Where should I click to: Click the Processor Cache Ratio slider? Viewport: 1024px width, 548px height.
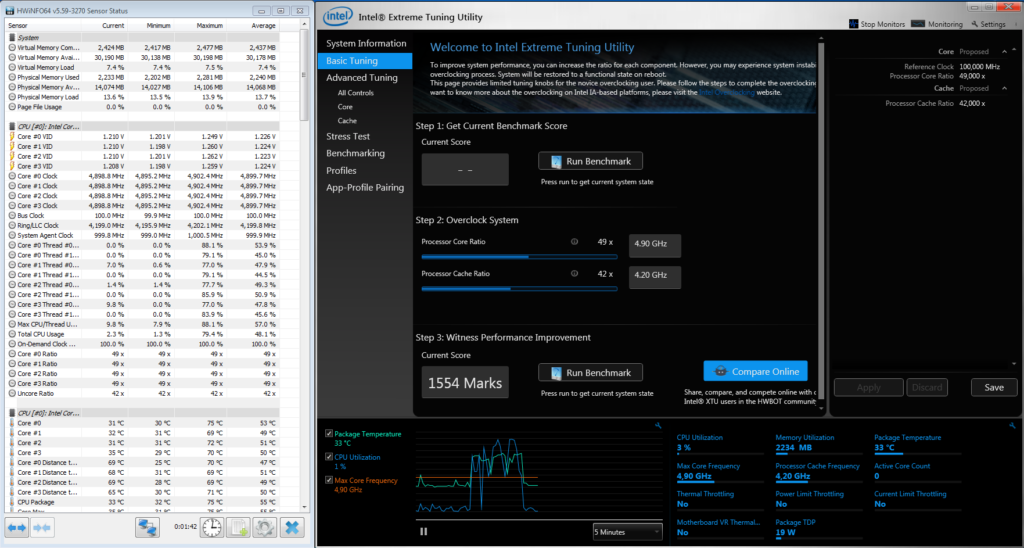[519, 288]
